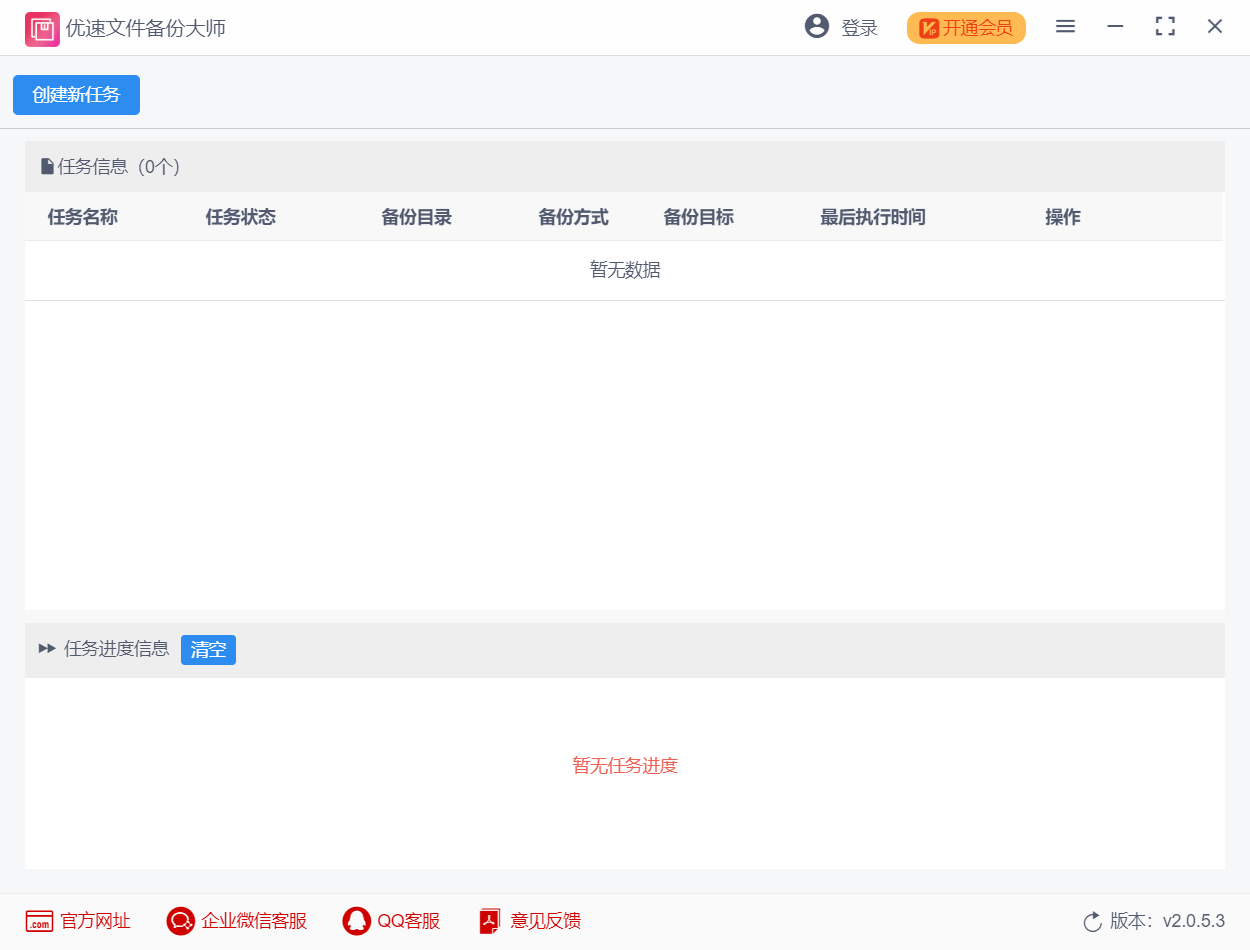Click the 任务进度信息 heading text
The image size is (1250, 950).
(117, 649)
